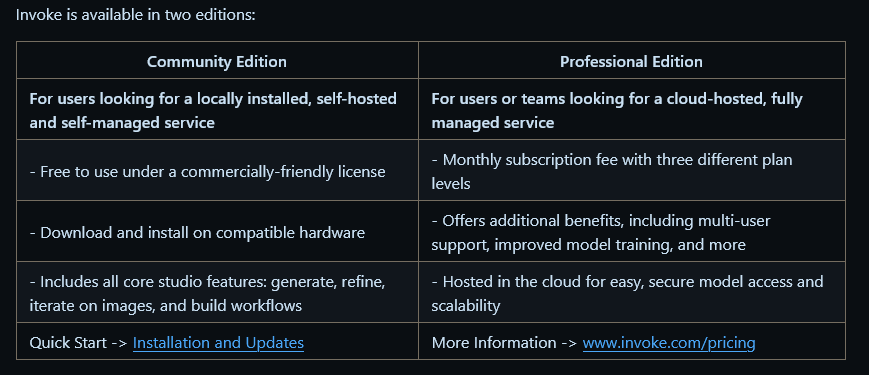Click the Professional Edition column header
This screenshot has height=375, width=869.
point(632,60)
